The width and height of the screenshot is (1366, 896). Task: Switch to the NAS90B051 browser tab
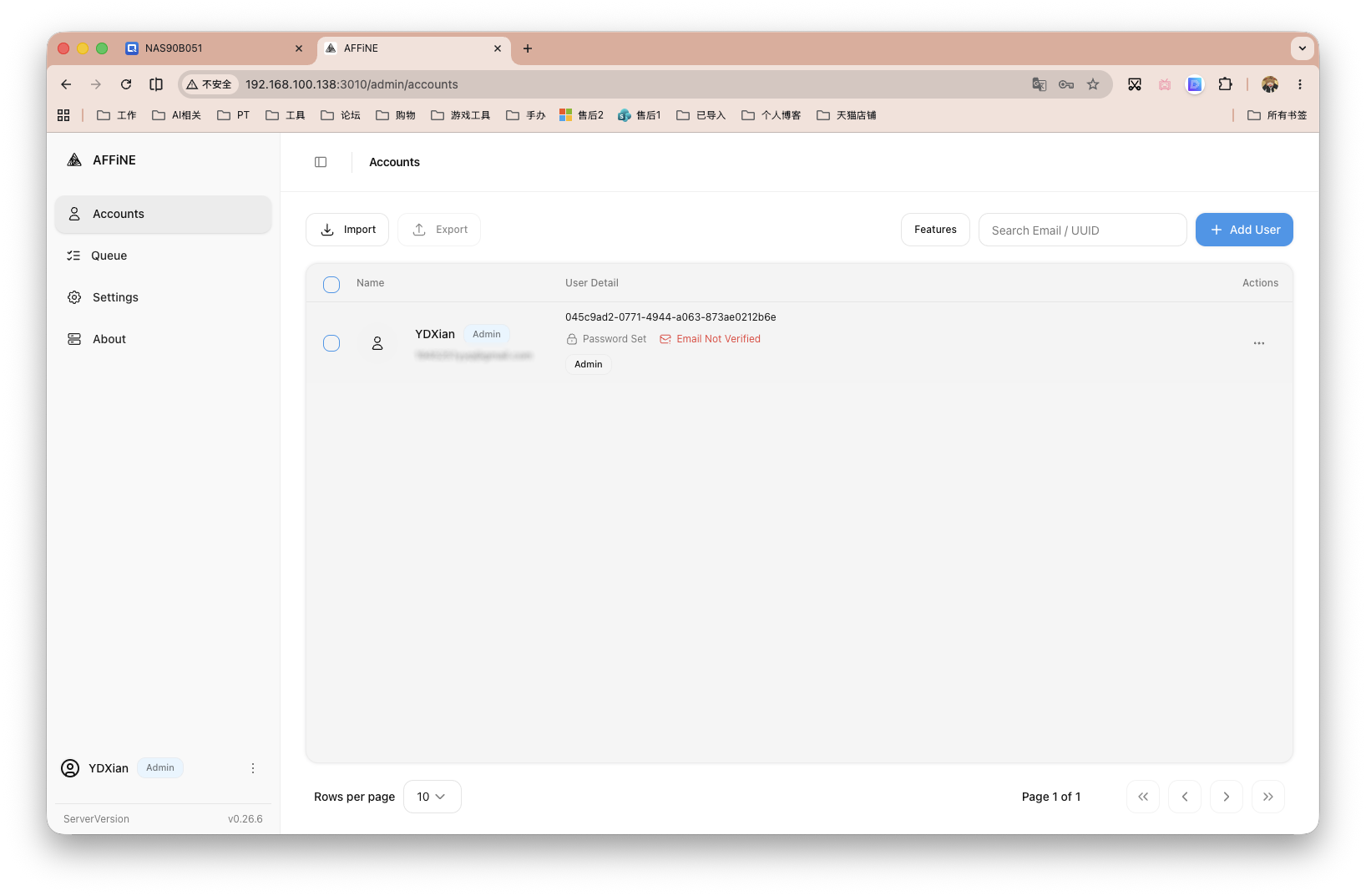215,48
